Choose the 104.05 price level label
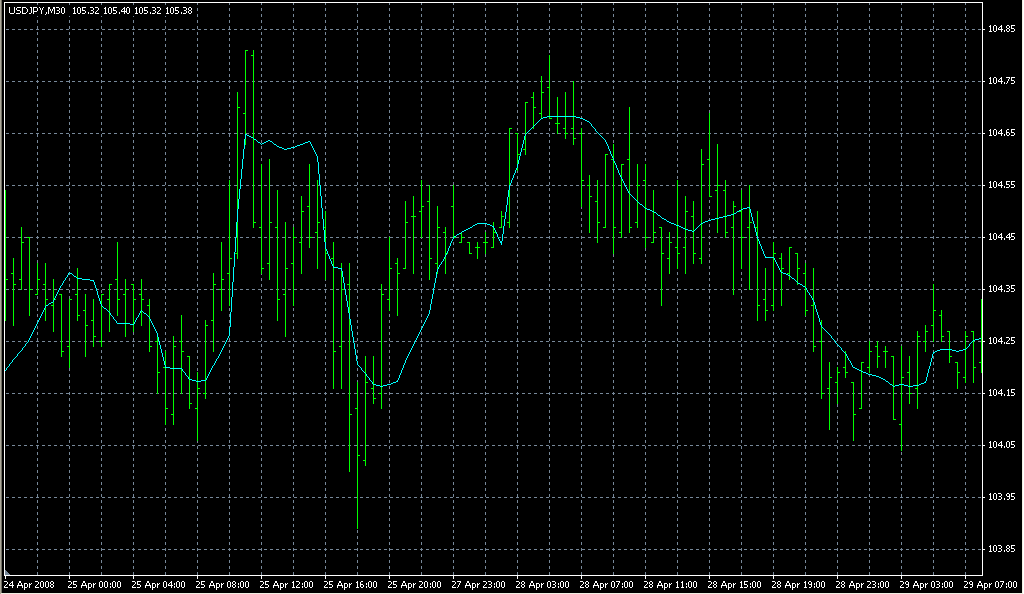Screen dimensions: 1024x594 point(1001,445)
